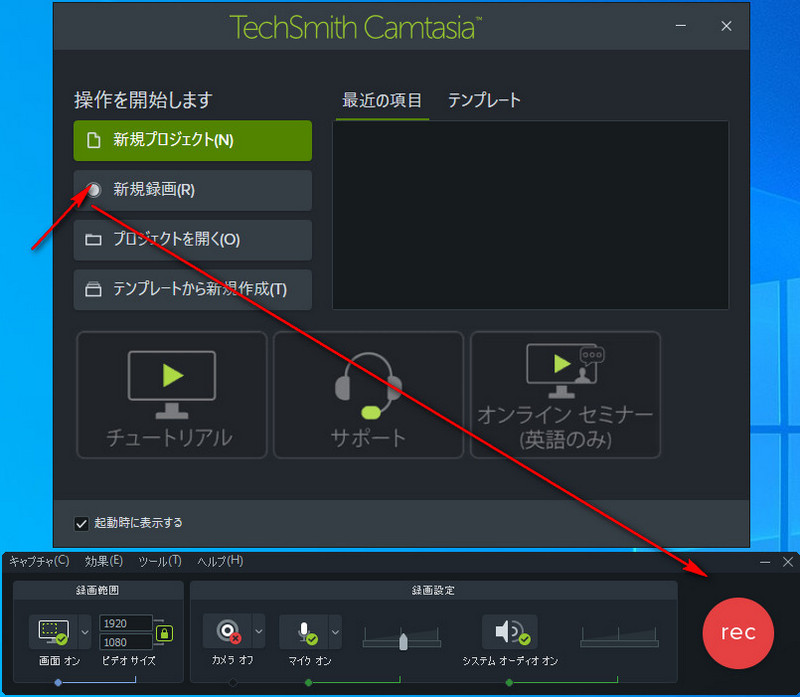The image size is (800, 697).
Task: Open the 効果(E) menu
Action: pos(104,561)
